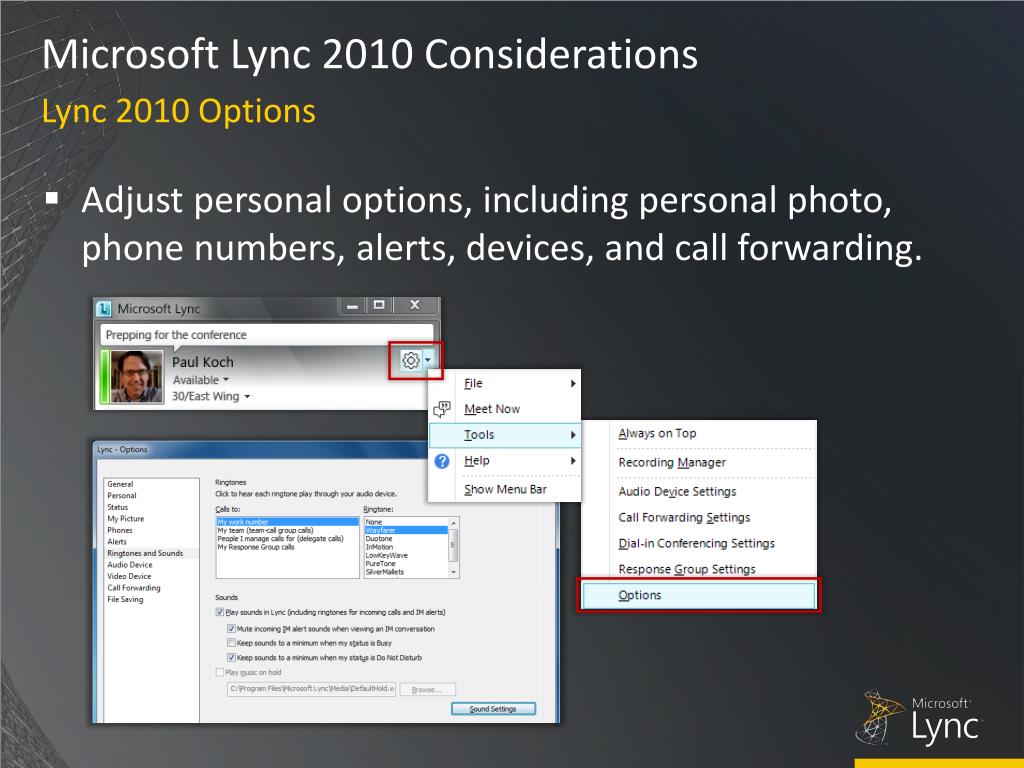This screenshot has height=768, width=1024.
Task: Open Response Group Settings
Action: pos(699,569)
